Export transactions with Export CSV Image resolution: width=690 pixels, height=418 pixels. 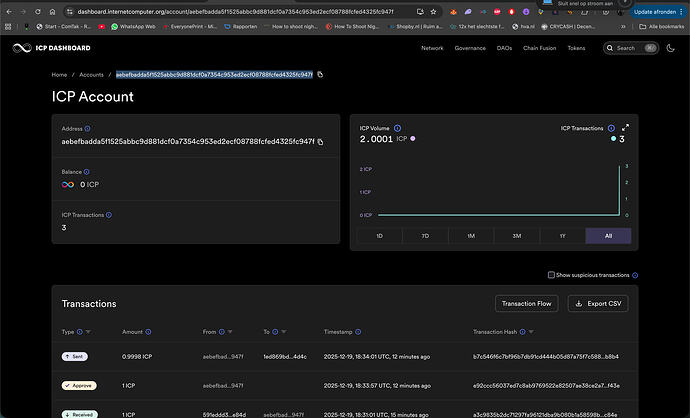[x=598, y=304]
